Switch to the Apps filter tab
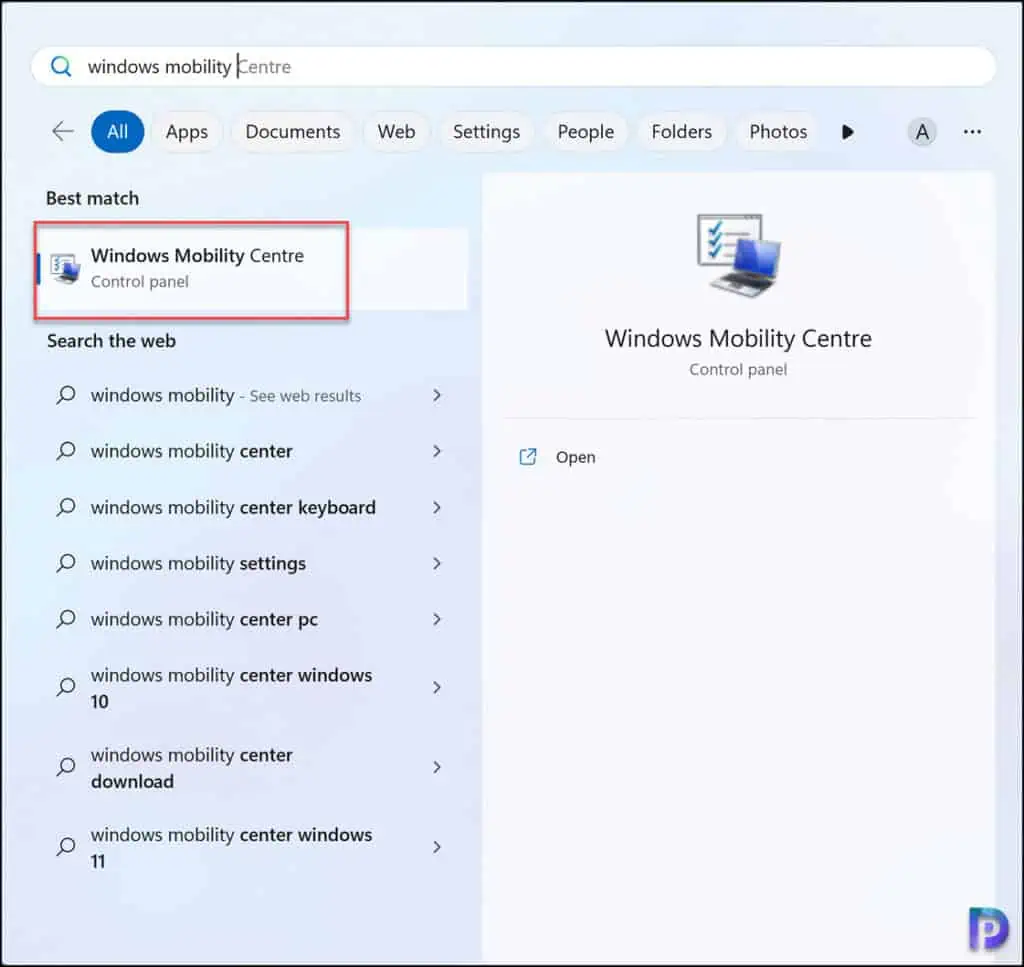 pyautogui.click(x=187, y=131)
